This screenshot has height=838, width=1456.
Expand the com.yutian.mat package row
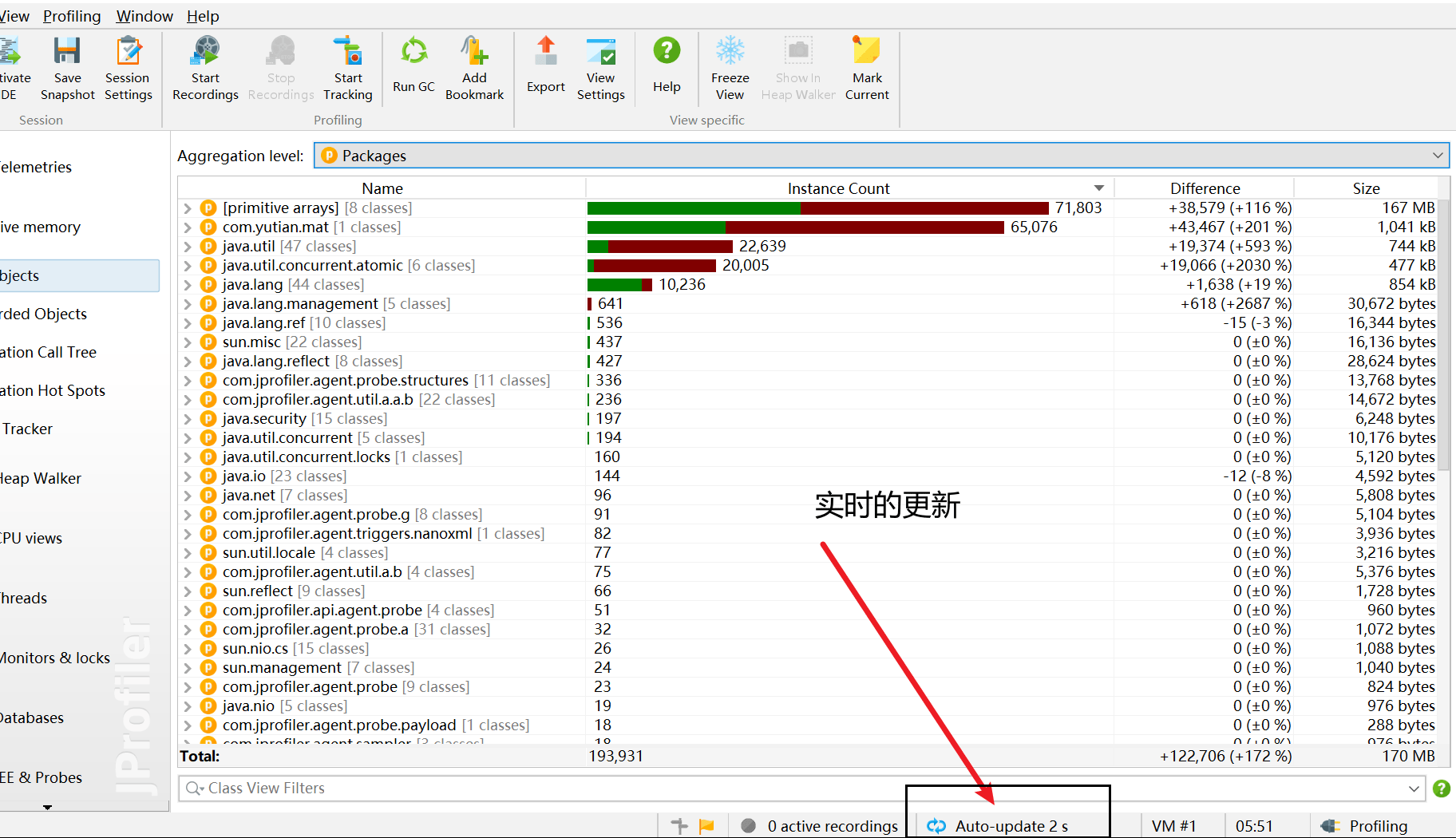pos(188,227)
